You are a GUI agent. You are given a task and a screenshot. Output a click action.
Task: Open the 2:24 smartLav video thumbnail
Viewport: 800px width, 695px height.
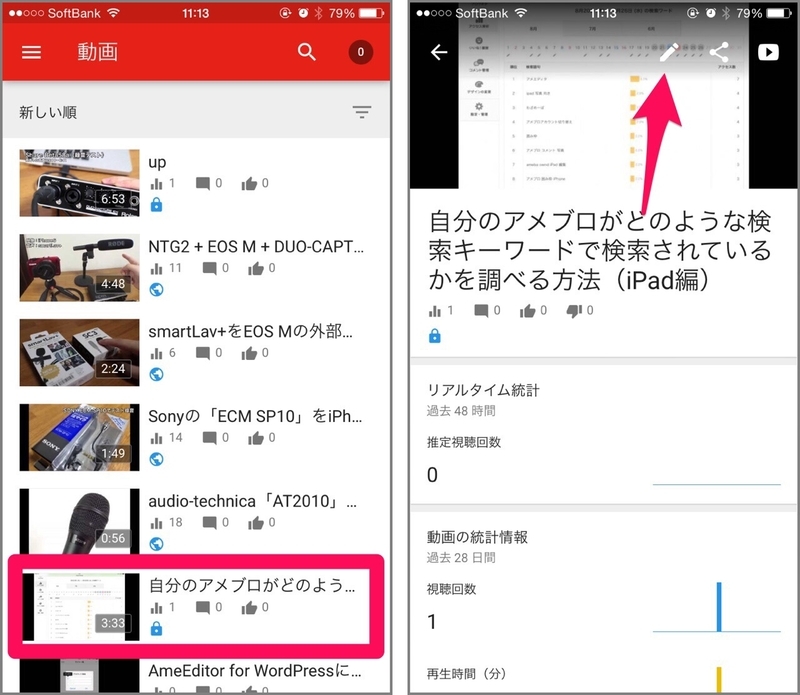pyautogui.click(x=80, y=353)
